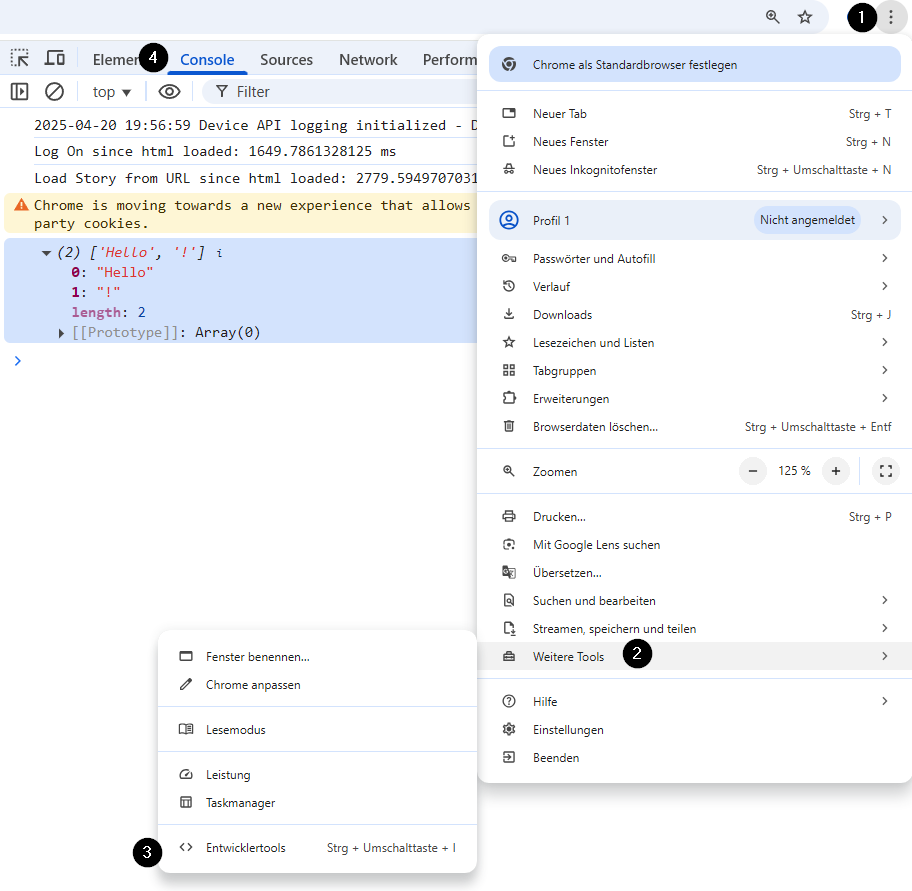The image size is (912, 891).
Task: Open the Chrome three-dot menu
Action: 890,17
